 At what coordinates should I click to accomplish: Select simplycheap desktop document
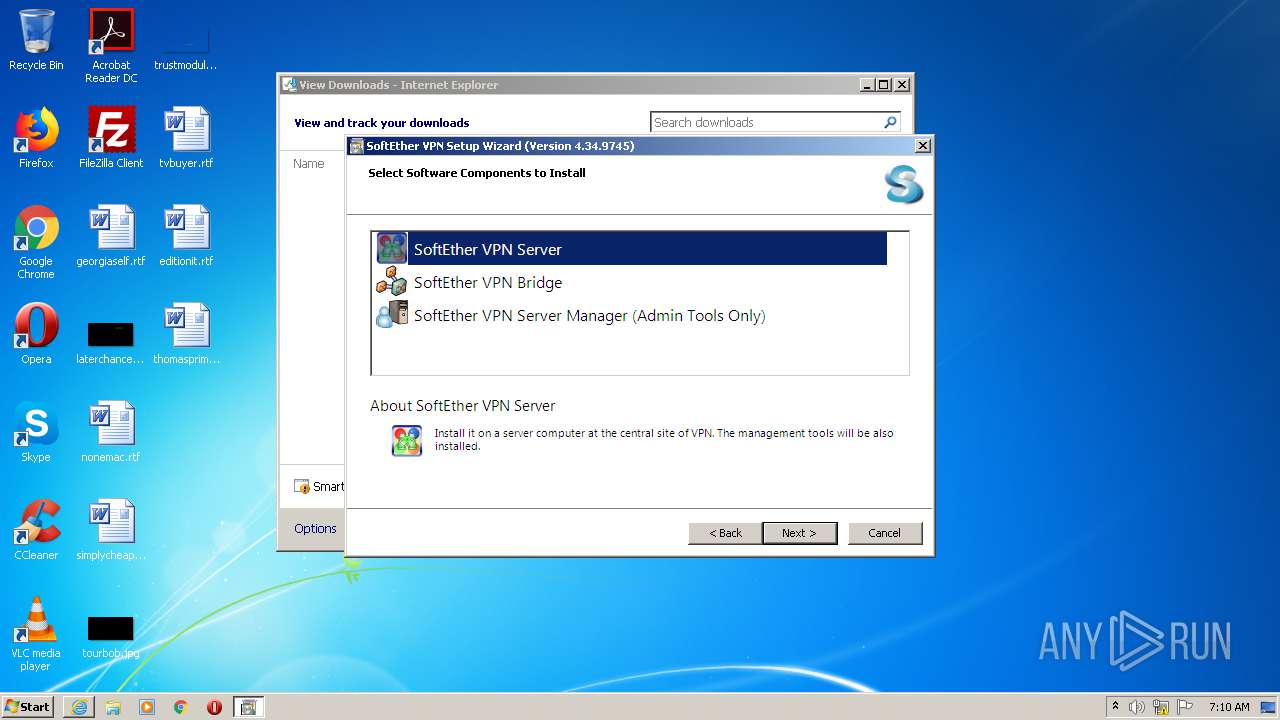click(111, 530)
